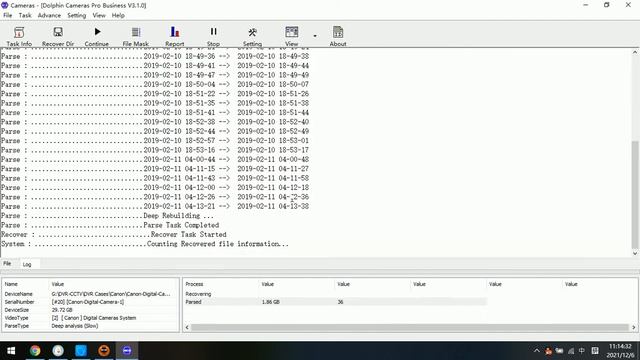Click the [#20] [Canon-Digital-Camera-1] value
640x360 pixels.
[88, 302]
